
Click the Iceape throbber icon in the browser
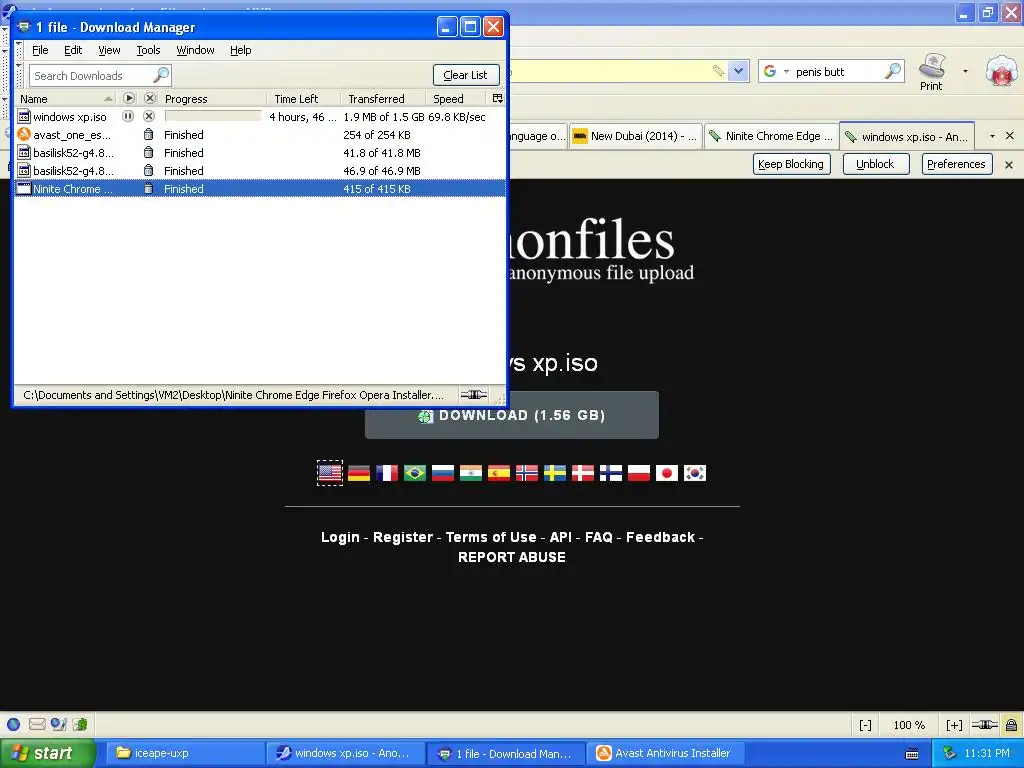1002,70
